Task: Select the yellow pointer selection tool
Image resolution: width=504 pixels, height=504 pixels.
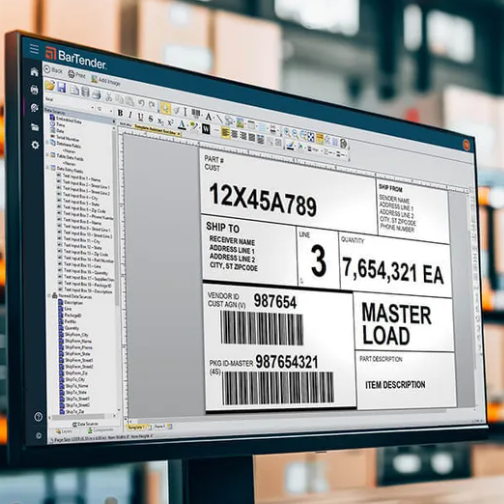Action: [x=165, y=108]
